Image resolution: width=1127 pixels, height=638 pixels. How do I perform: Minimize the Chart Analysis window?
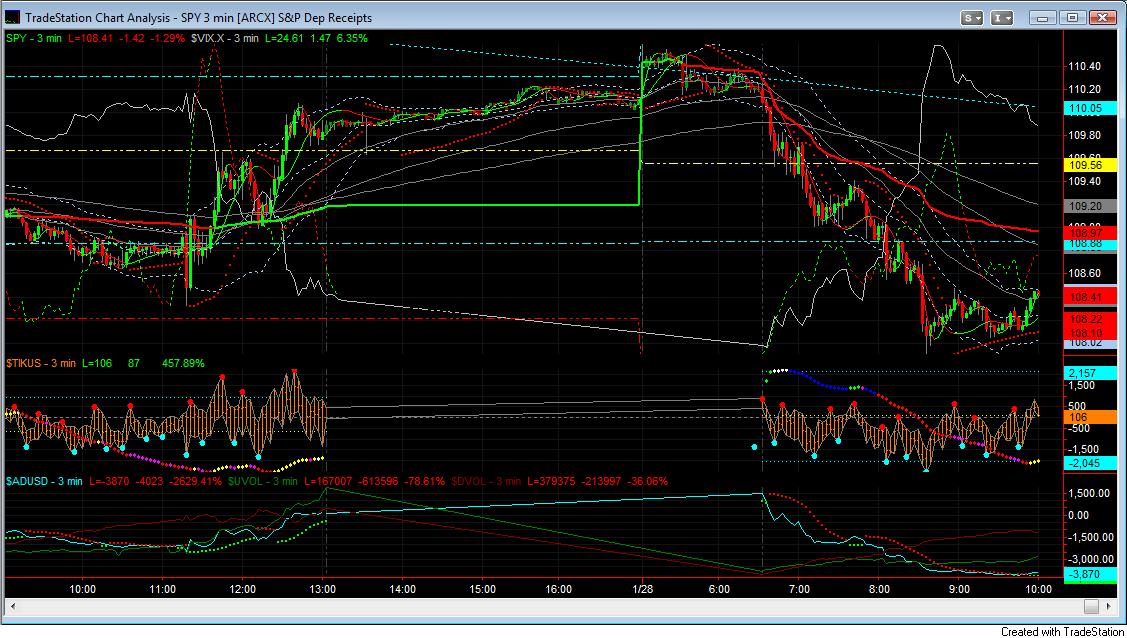pos(1044,17)
